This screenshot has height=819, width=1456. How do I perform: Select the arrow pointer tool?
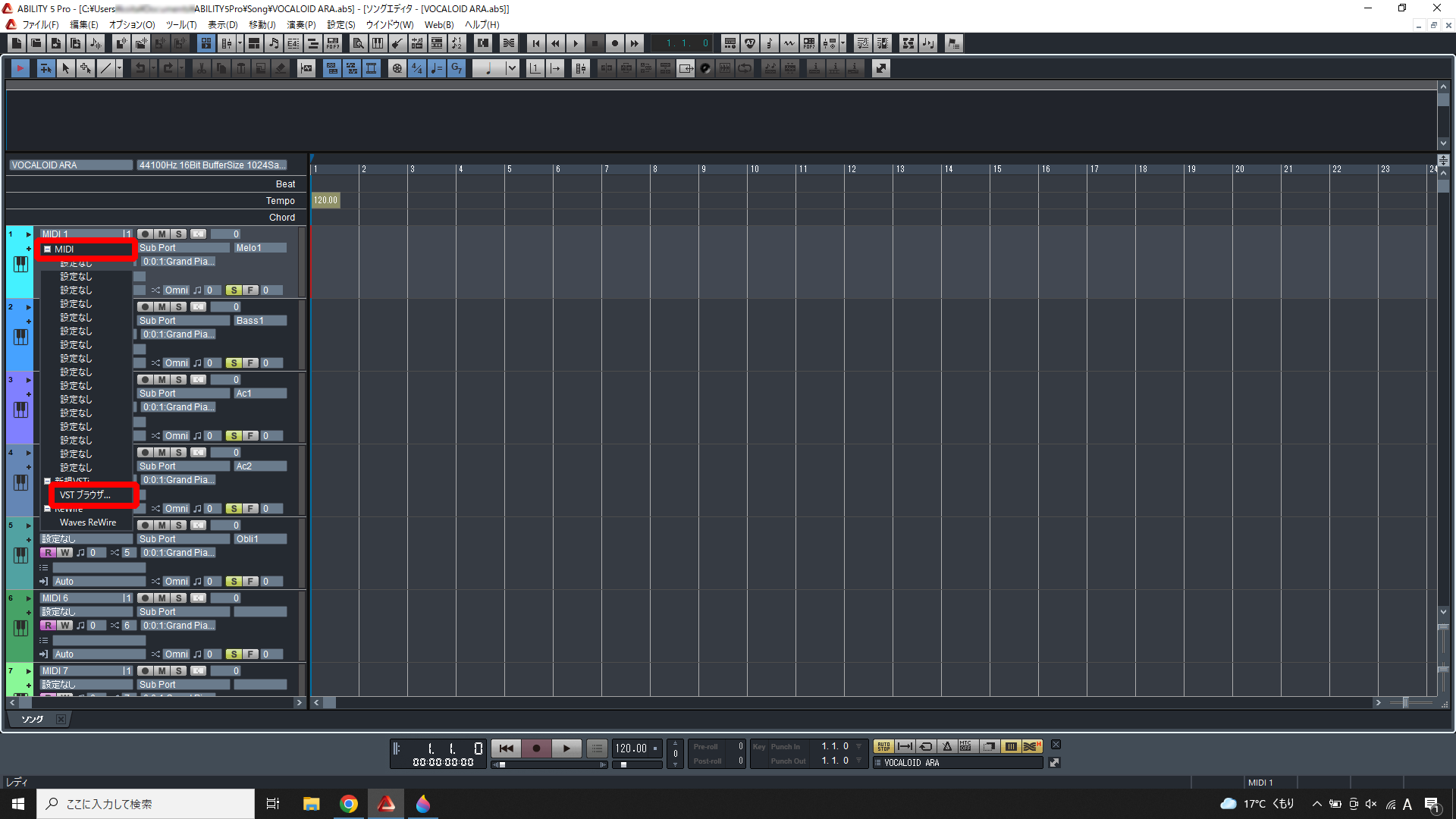pyautogui.click(x=66, y=68)
